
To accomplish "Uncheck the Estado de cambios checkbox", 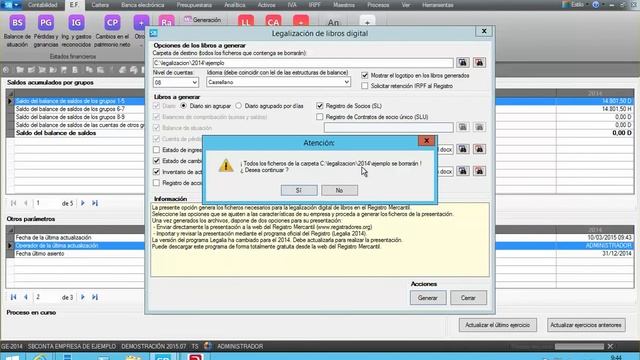I will 156,161.
